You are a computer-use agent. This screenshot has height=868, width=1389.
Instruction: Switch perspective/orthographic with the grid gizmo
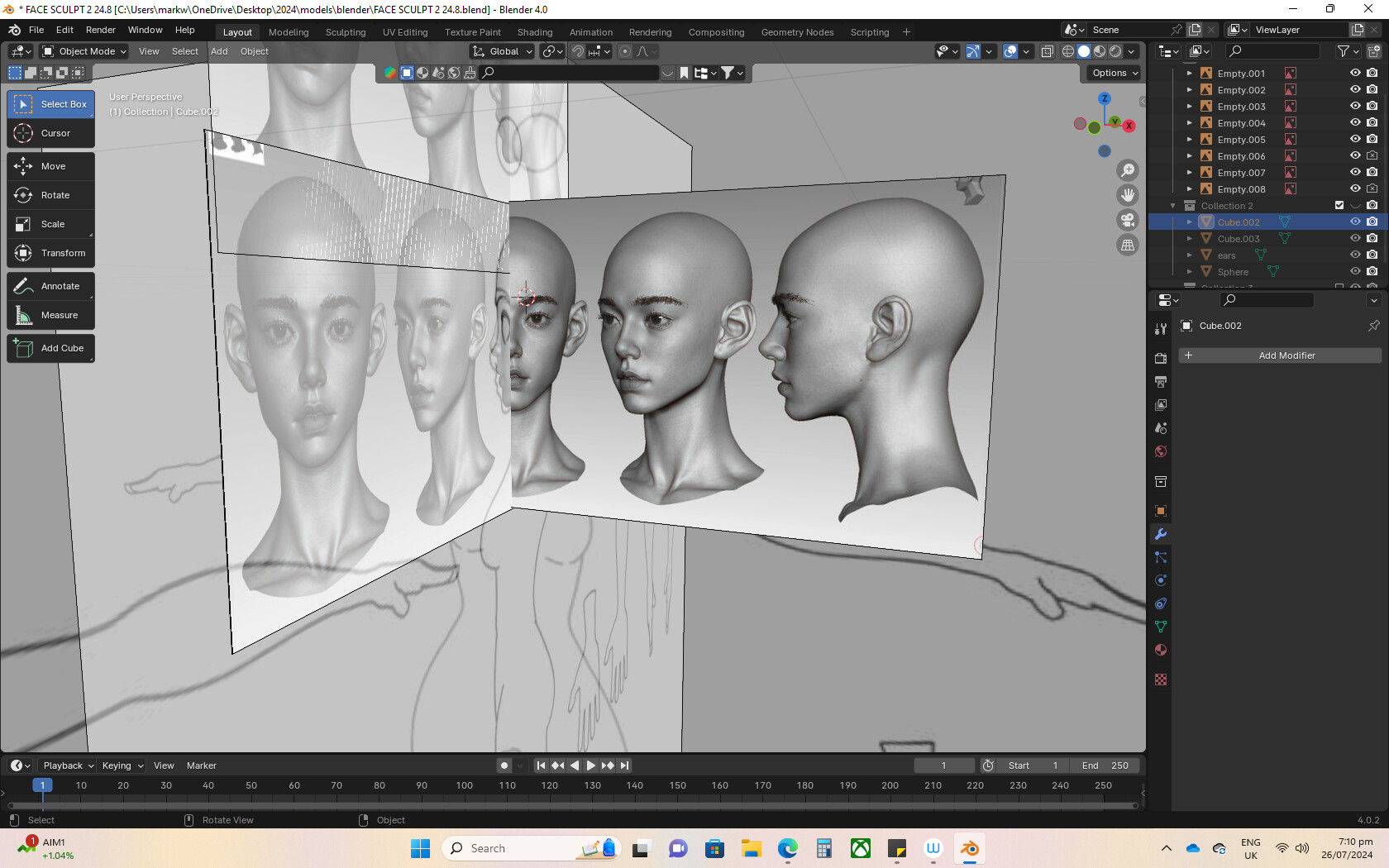1128,245
